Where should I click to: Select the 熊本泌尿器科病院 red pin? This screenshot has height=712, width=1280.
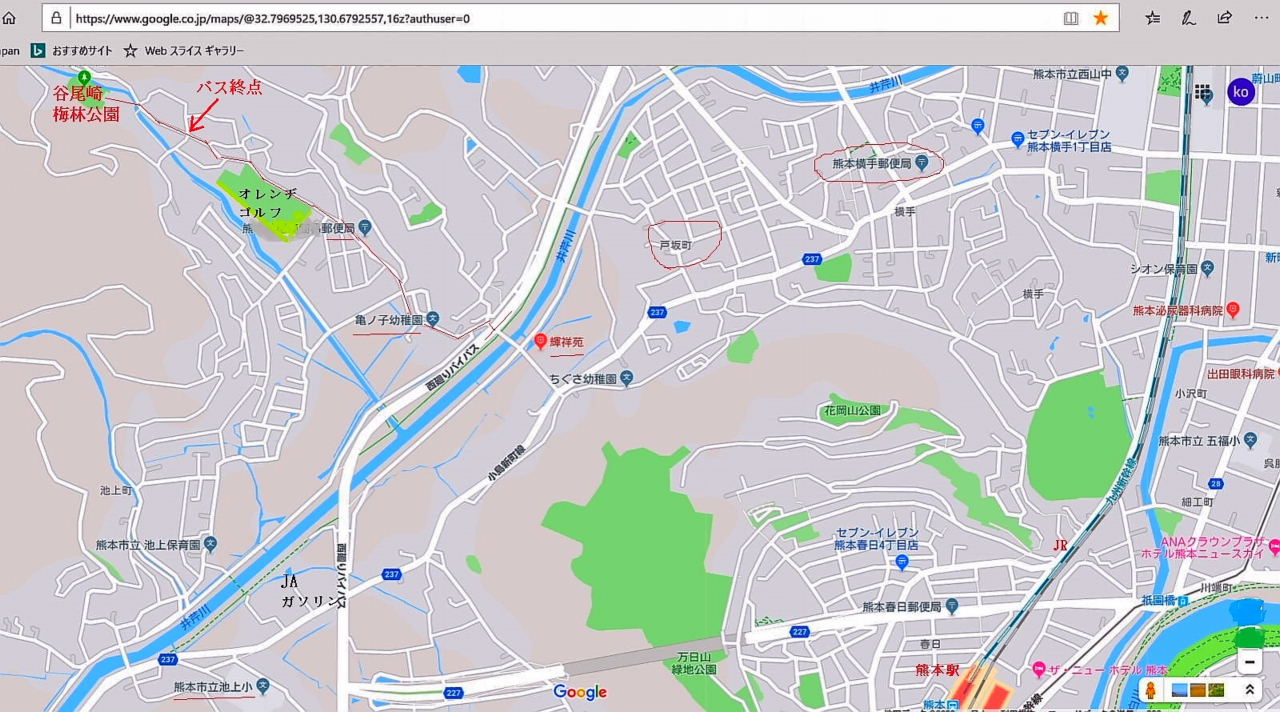click(1233, 310)
